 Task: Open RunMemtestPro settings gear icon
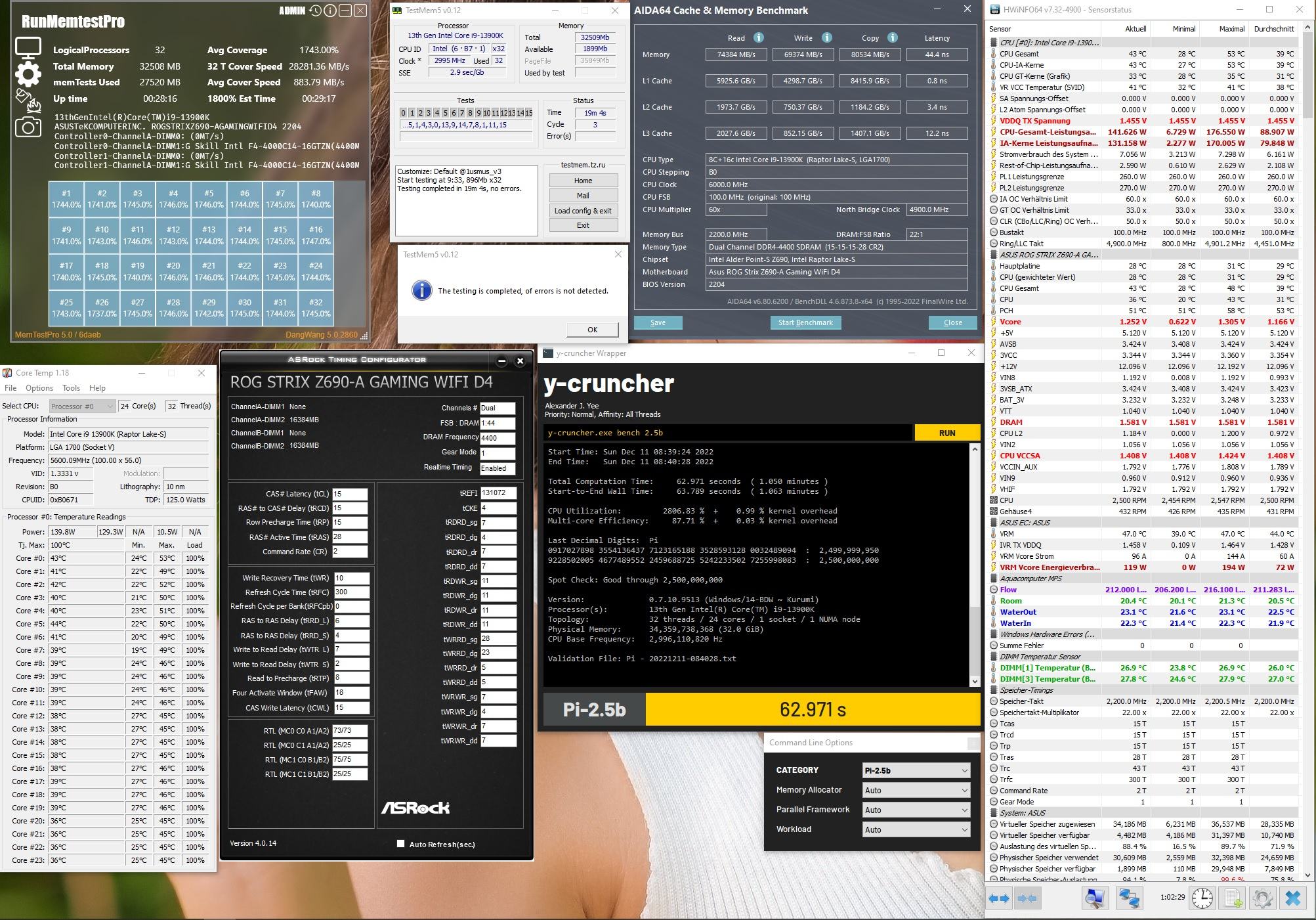coord(28,74)
